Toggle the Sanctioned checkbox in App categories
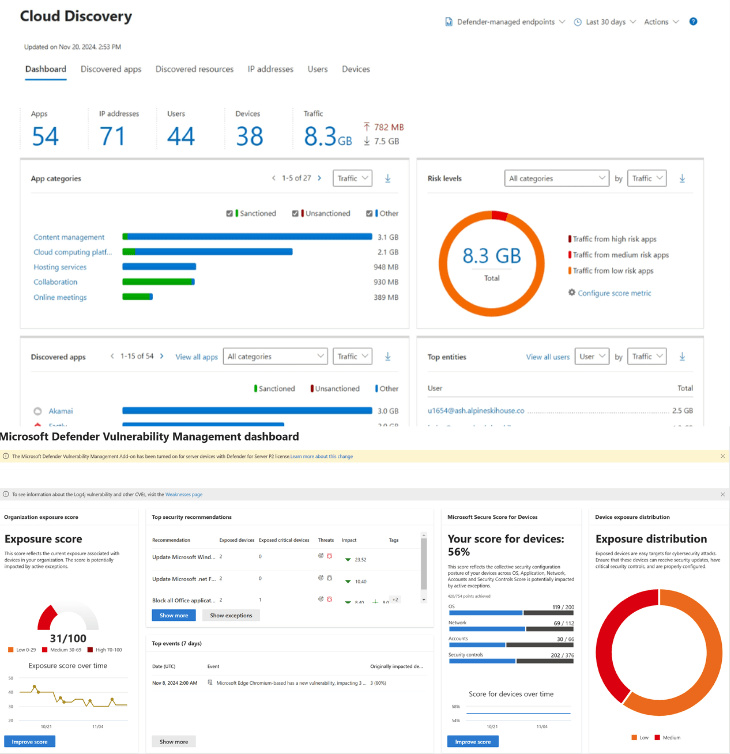 [230, 213]
